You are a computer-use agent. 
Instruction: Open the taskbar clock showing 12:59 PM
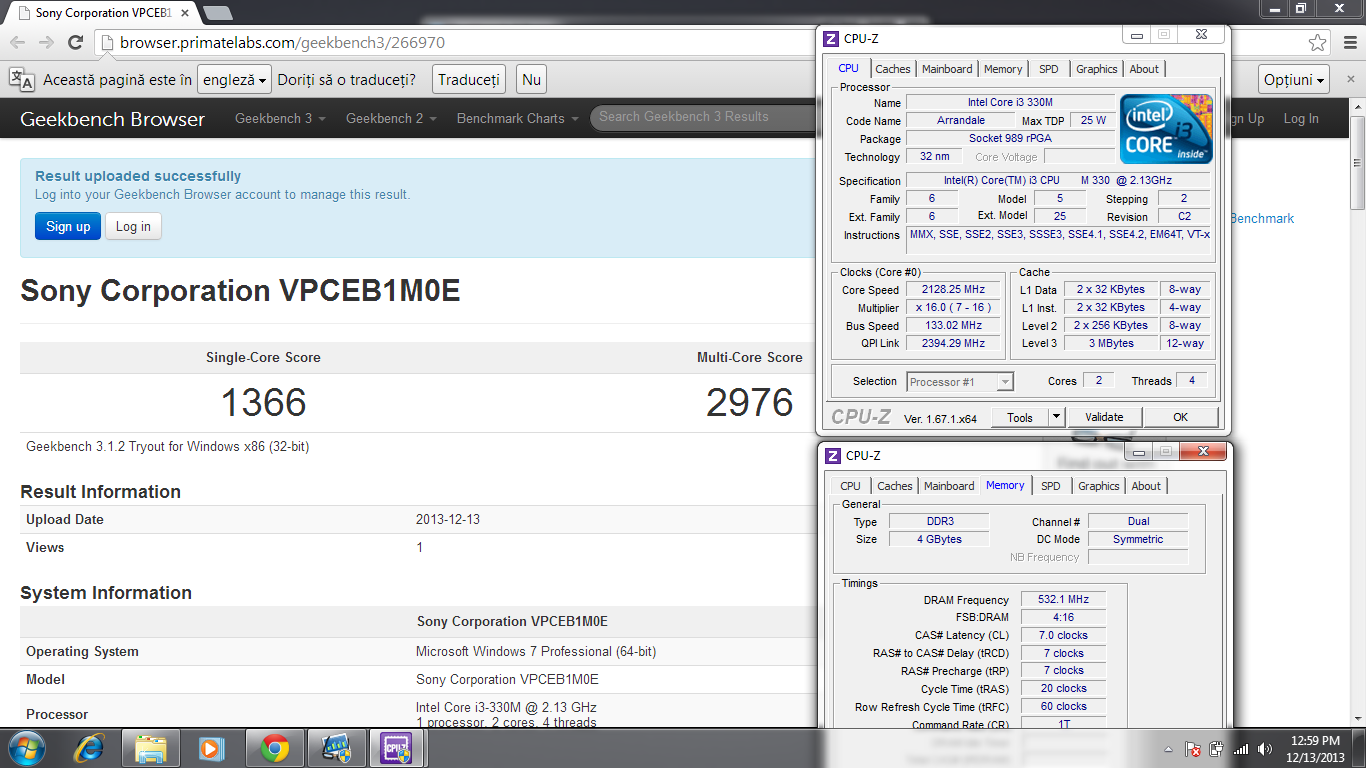[1316, 748]
